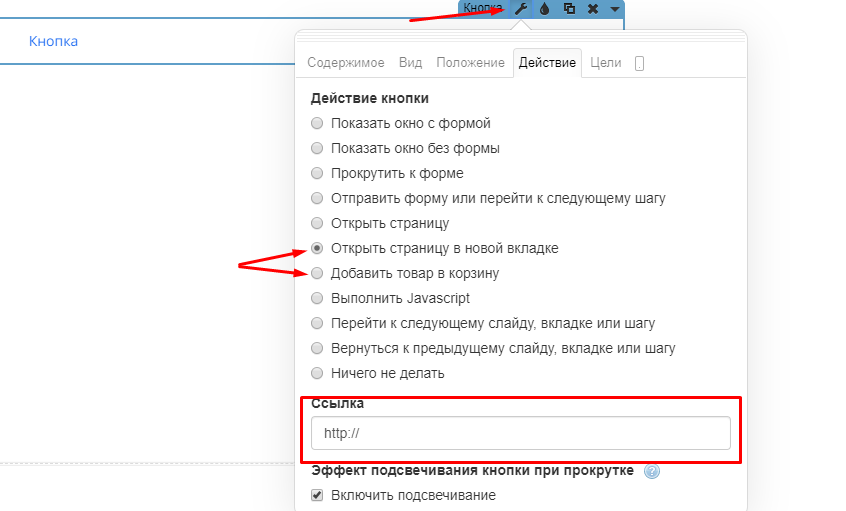Screen dimensions: 846x511
Task: Click the X delete icon in widget toolbar
Action: (x=593, y=8)
